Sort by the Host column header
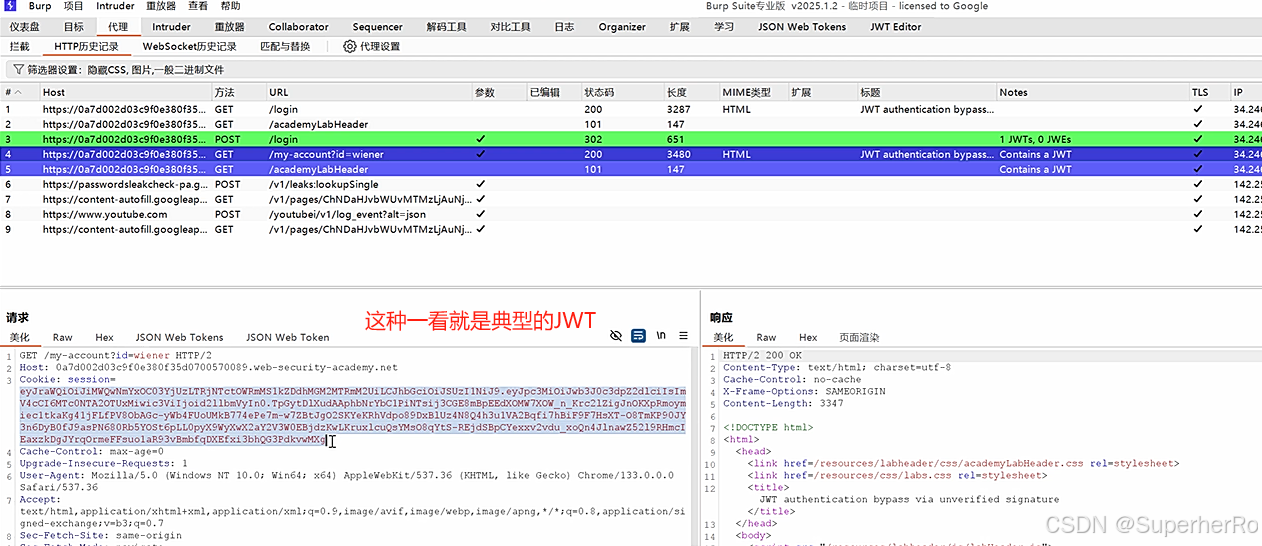 tap(124, 92)
